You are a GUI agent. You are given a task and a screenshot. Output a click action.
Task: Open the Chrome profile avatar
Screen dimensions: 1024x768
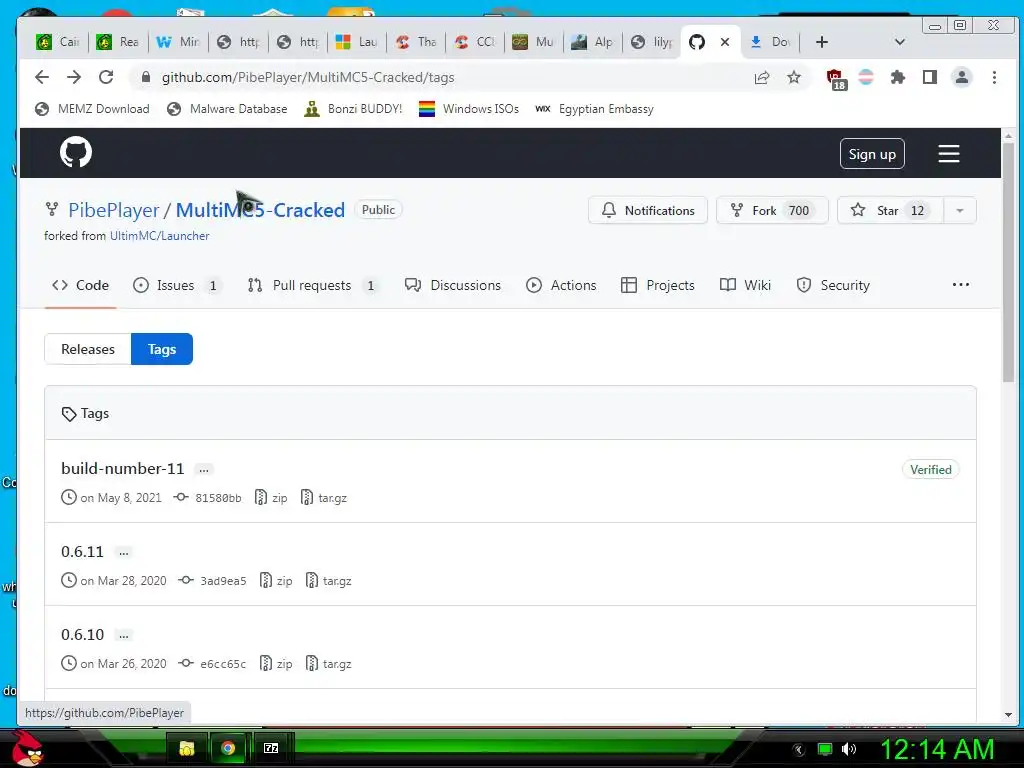pos(961,78)
